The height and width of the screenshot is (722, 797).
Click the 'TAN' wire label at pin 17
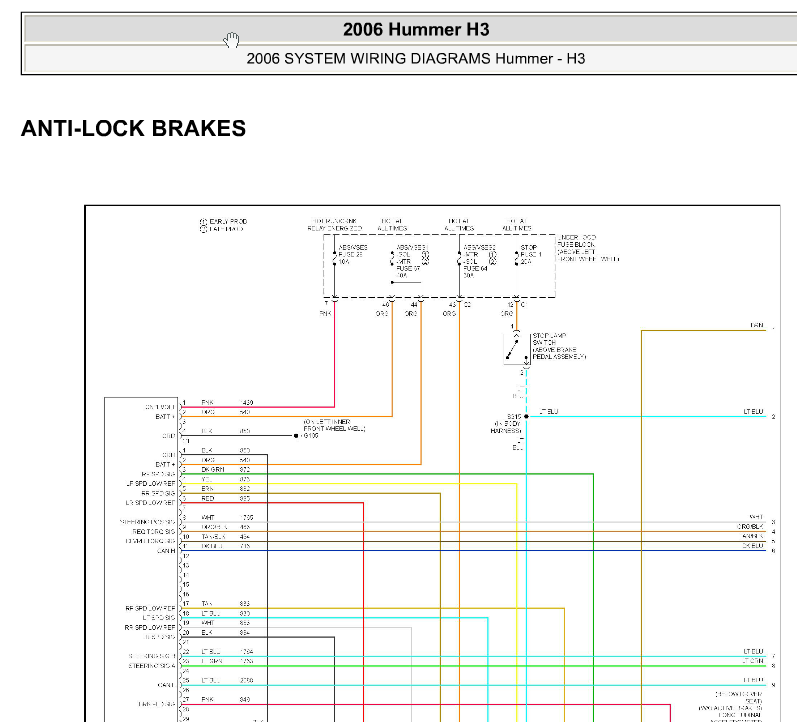coord(207,604)
